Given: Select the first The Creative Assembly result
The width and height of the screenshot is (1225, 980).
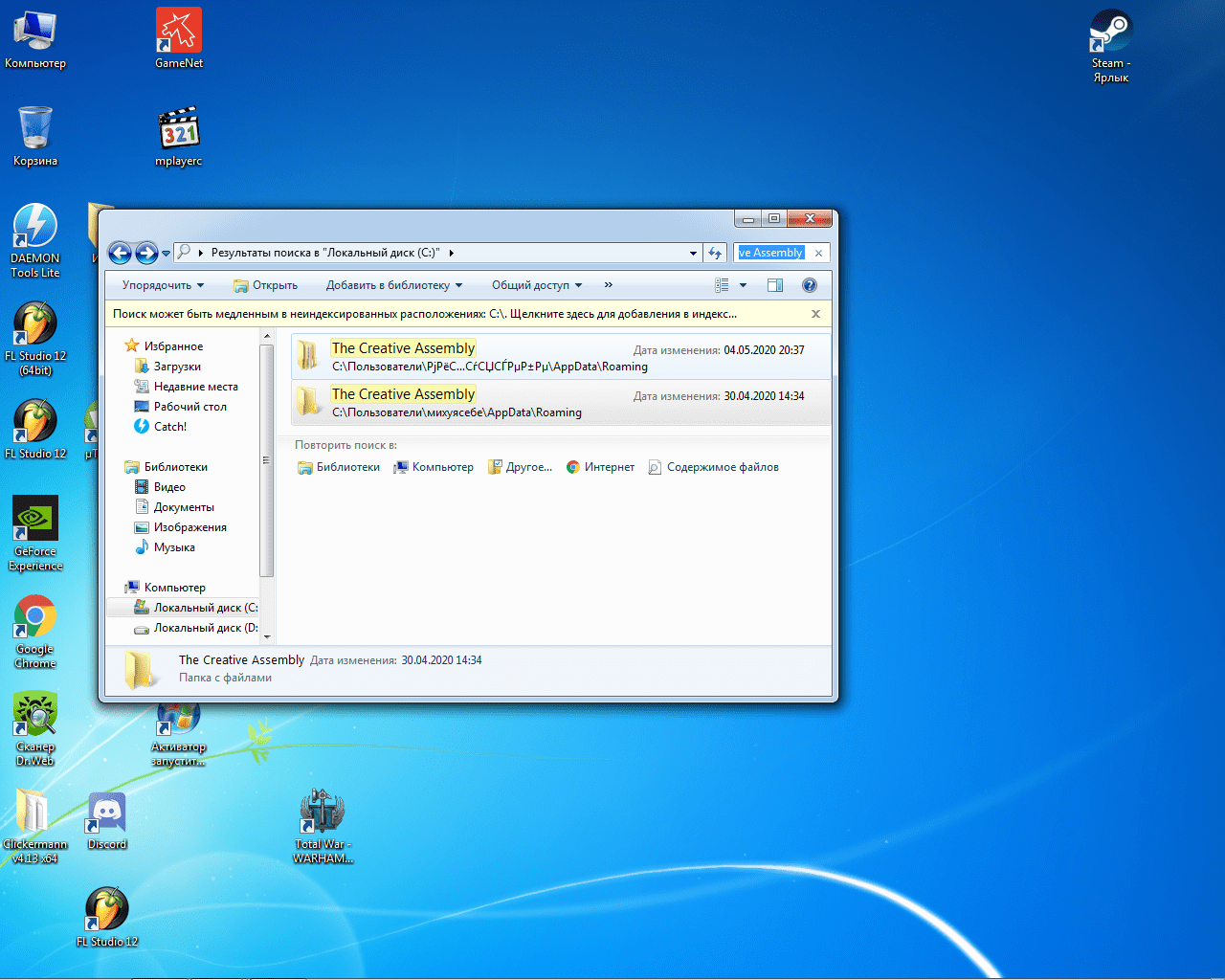Looking at the screenshot, I should click(562, 356).
